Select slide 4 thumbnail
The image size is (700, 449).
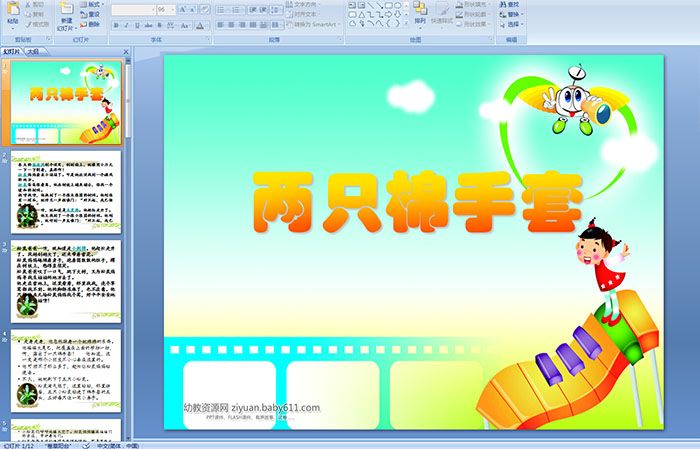(x=66, y=371)
